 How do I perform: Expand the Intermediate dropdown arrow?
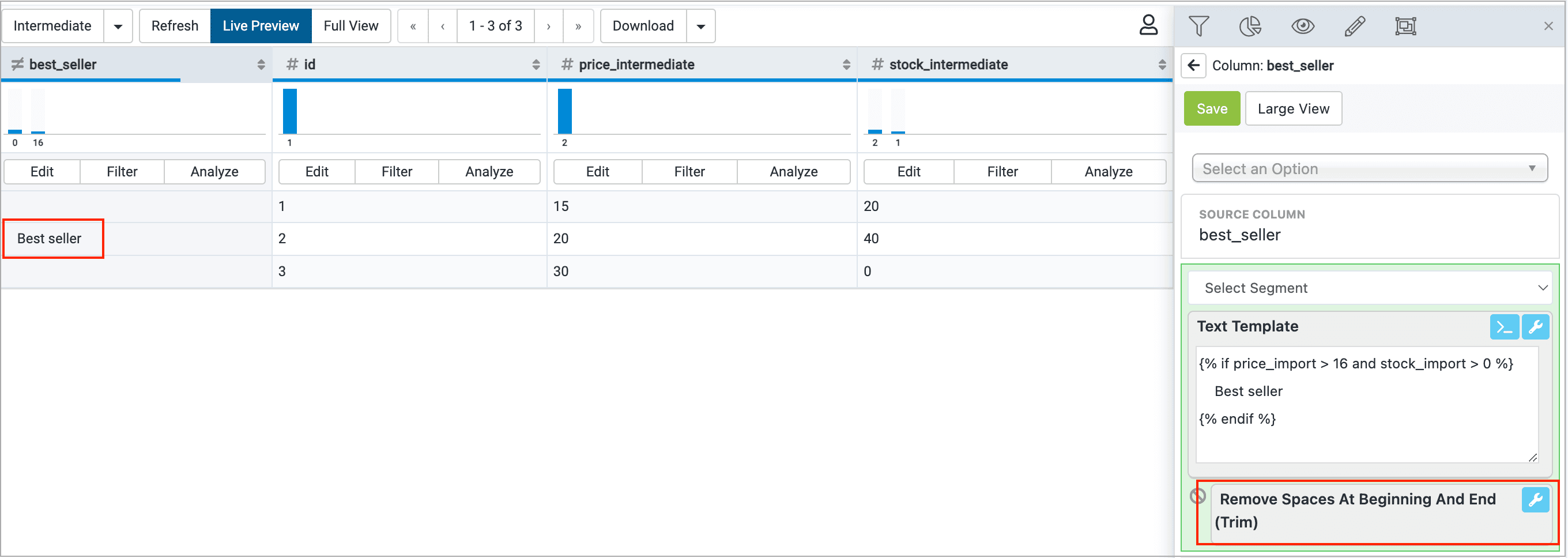tap(118, 27)
